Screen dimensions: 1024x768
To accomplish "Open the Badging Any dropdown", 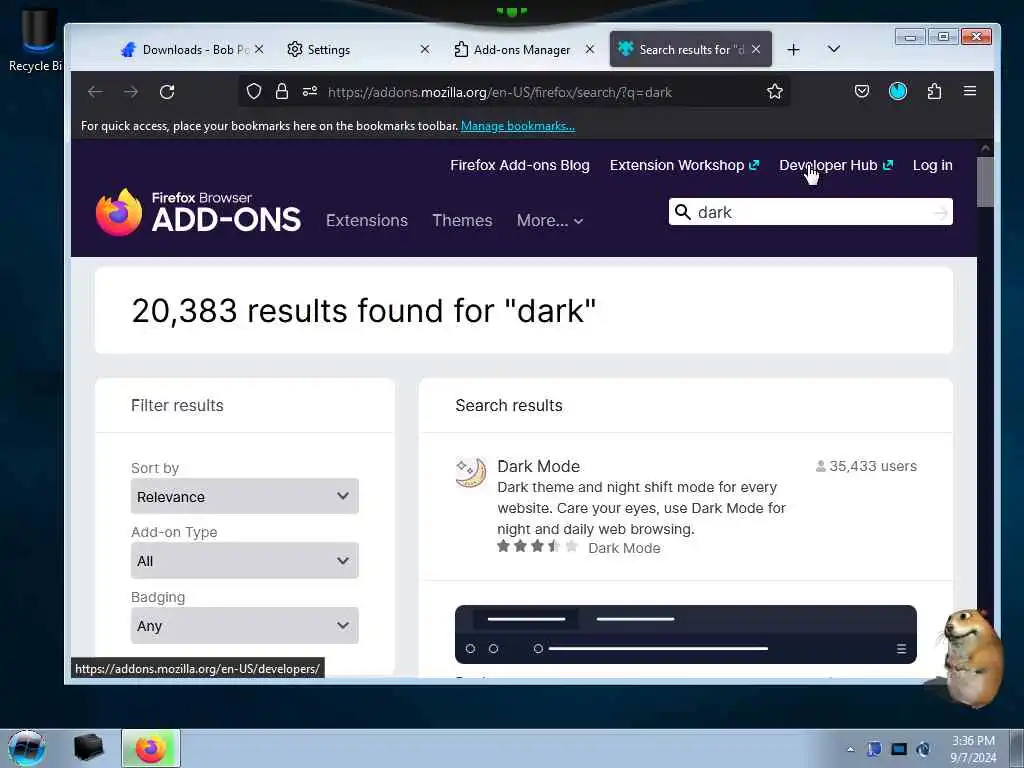I will [244, 626].
